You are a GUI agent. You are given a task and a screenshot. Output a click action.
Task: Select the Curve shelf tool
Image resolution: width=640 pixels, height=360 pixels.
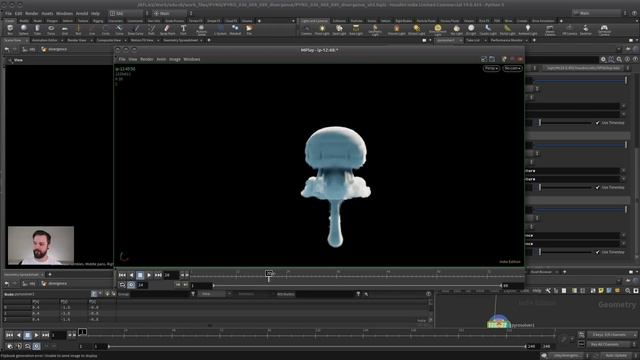(x=119, y=29)
